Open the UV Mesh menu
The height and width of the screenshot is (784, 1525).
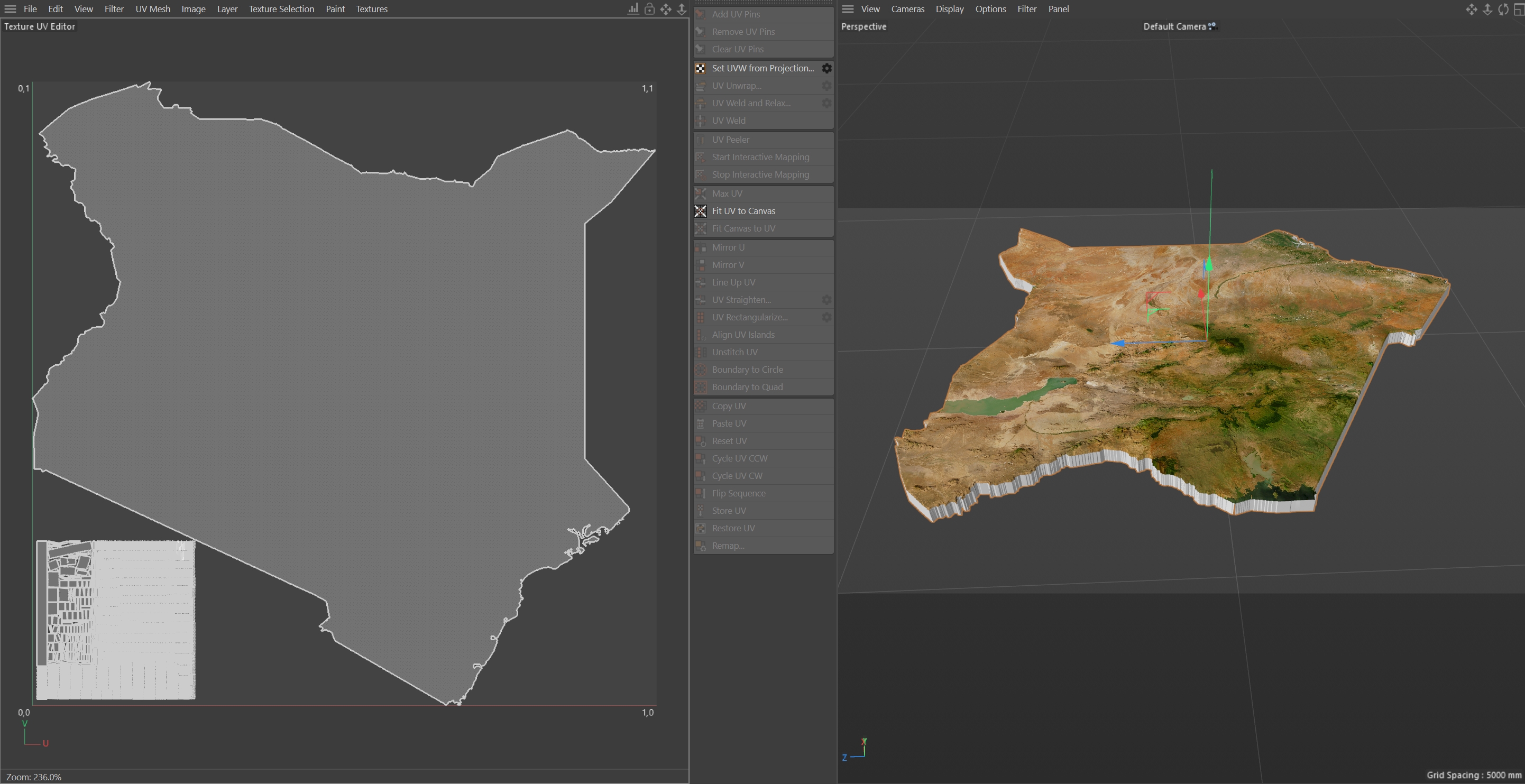pos(153,9)
